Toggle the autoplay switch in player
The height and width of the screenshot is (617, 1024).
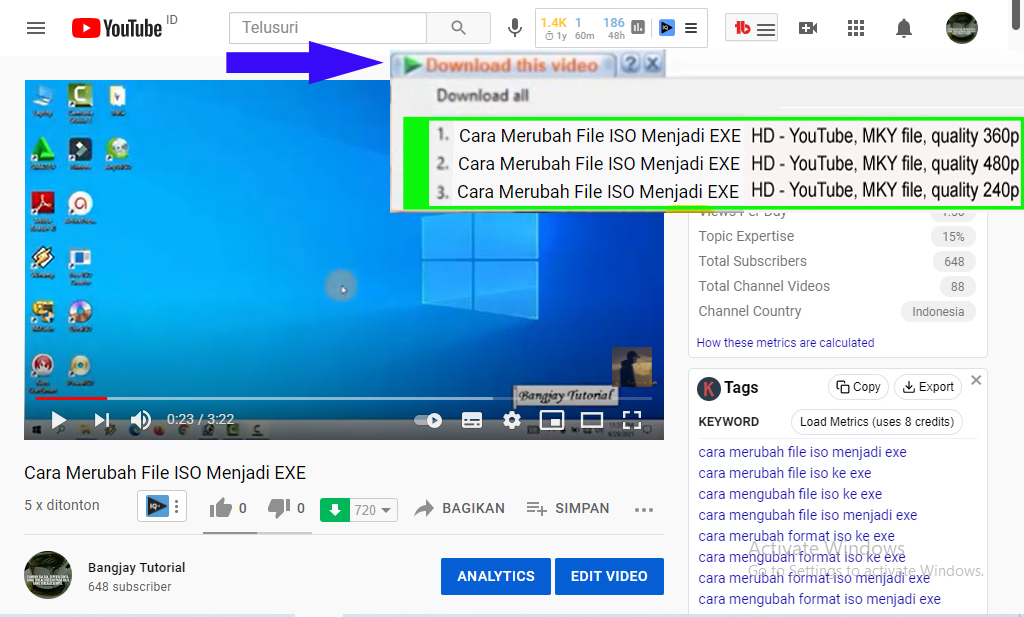(428, 420)
